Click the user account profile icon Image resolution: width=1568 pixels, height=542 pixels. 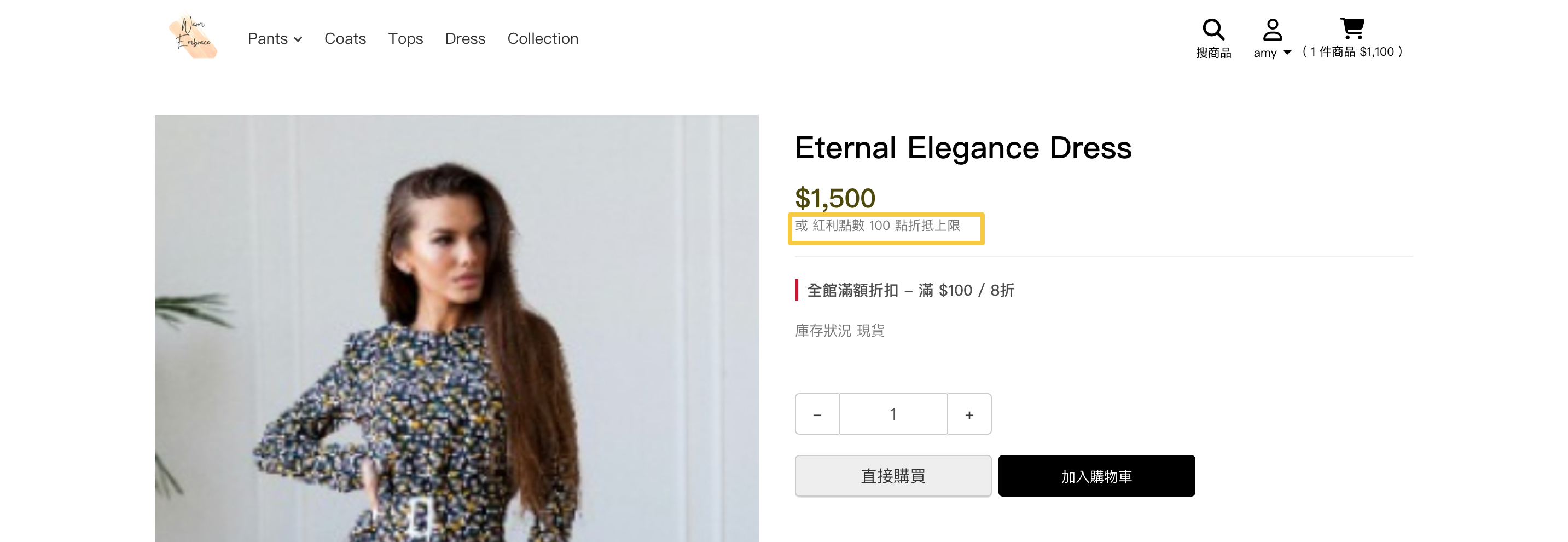click(1271, 29)
